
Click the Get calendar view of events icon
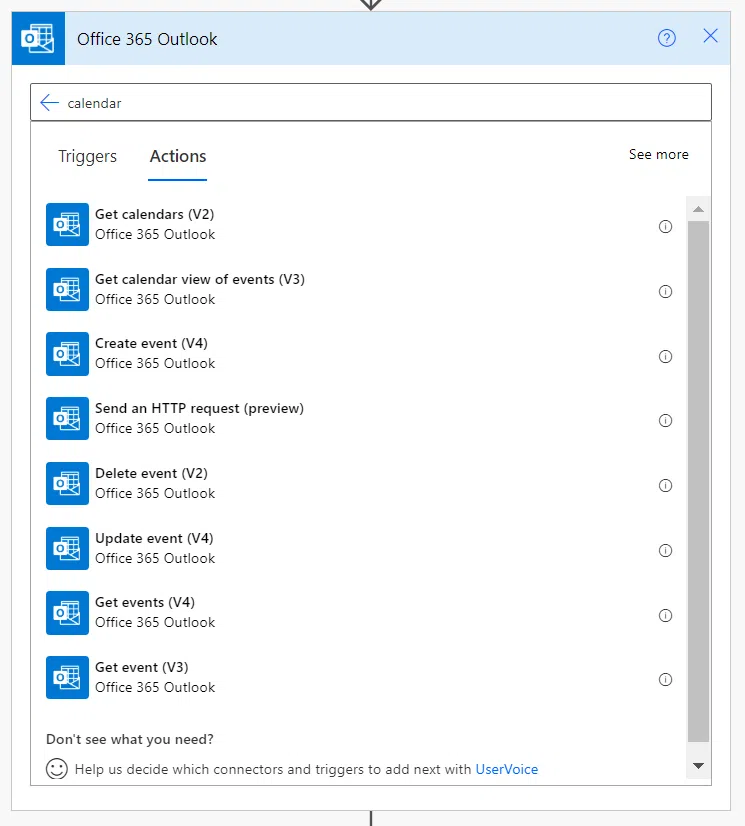point(67,289)
